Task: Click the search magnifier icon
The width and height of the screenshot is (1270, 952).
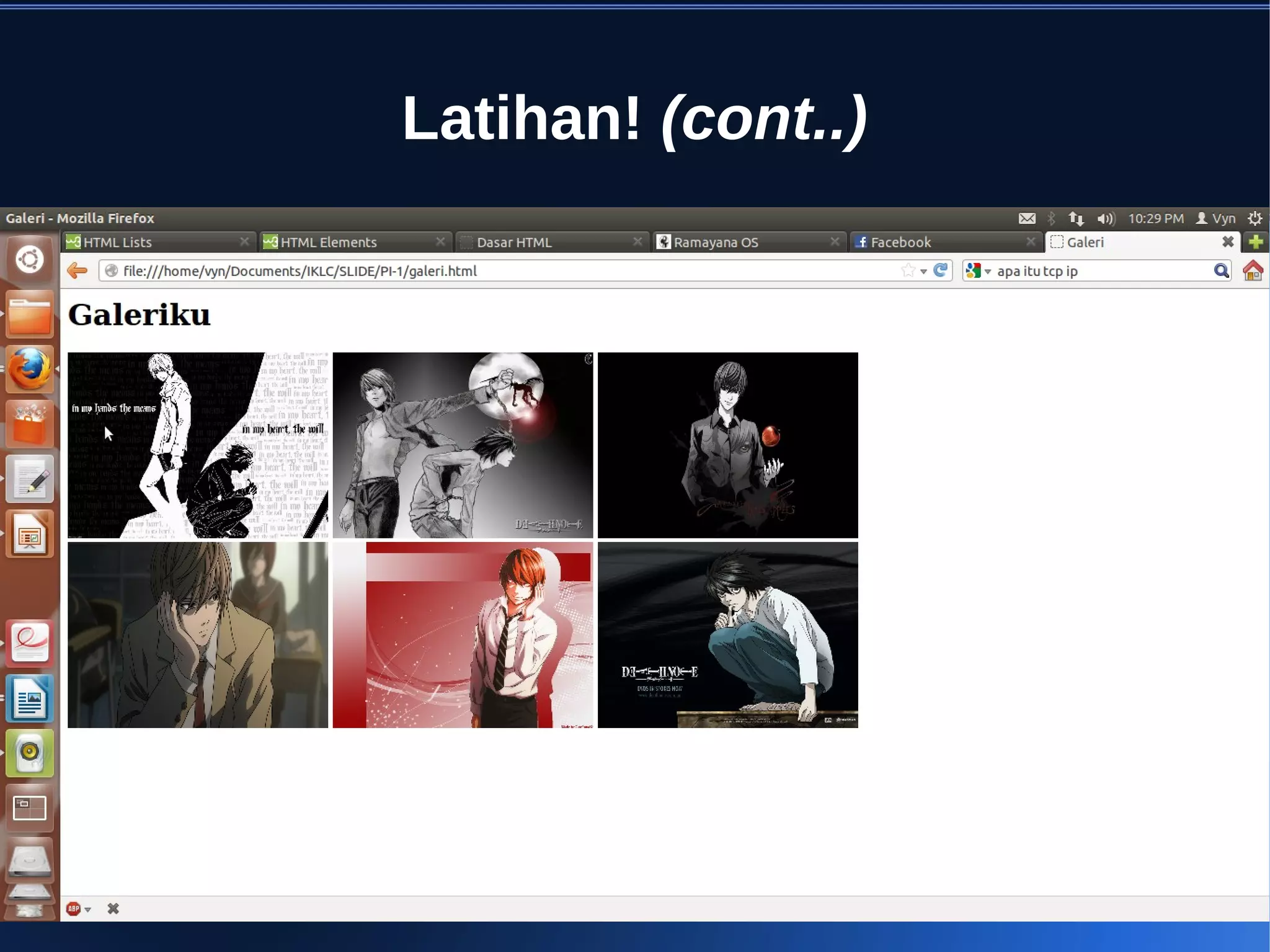Action: [x=1221, y=270]
